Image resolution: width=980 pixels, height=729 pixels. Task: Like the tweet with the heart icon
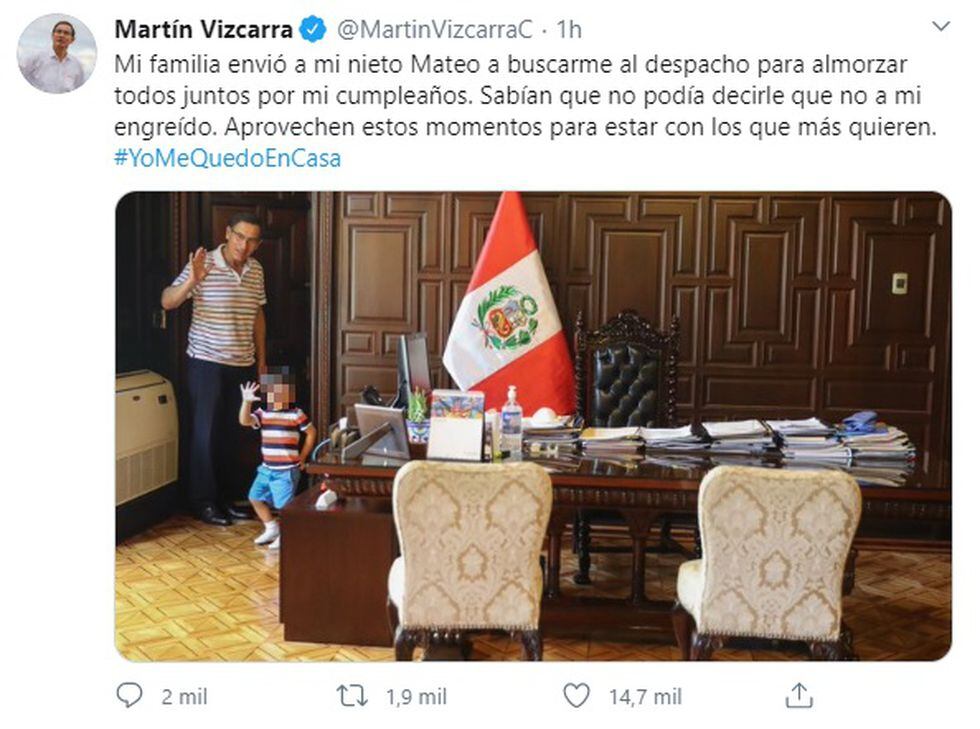[x=576, y=695]
